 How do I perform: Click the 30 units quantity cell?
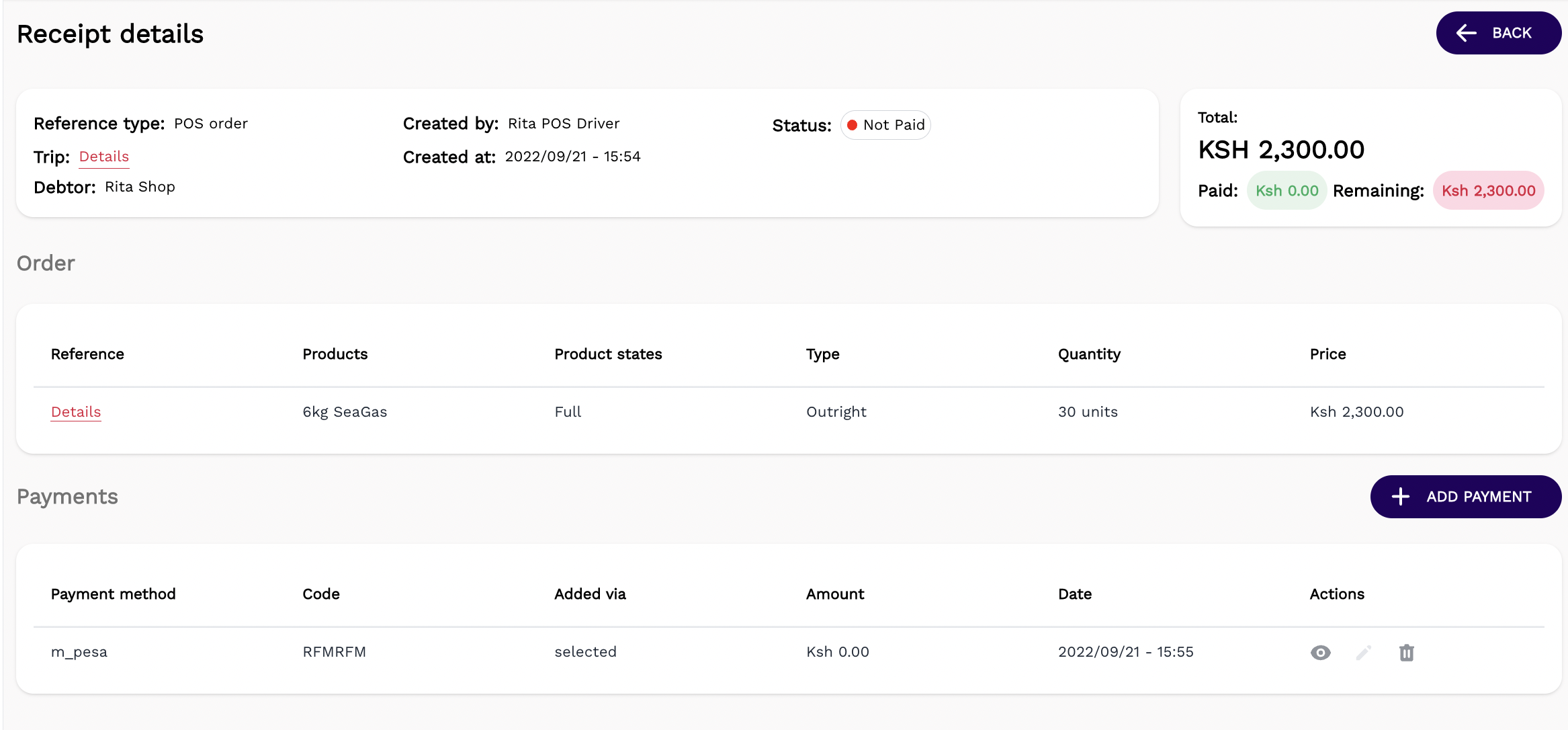pos(1088,412)
